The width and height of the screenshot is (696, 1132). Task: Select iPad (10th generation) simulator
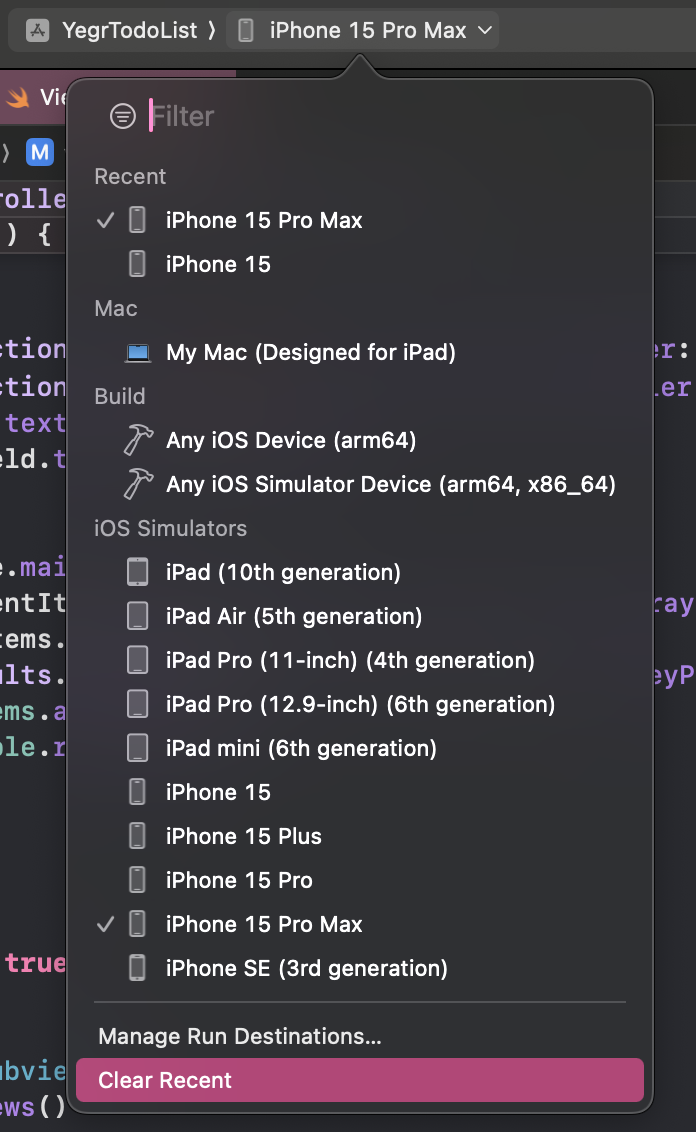coord(360,572)
